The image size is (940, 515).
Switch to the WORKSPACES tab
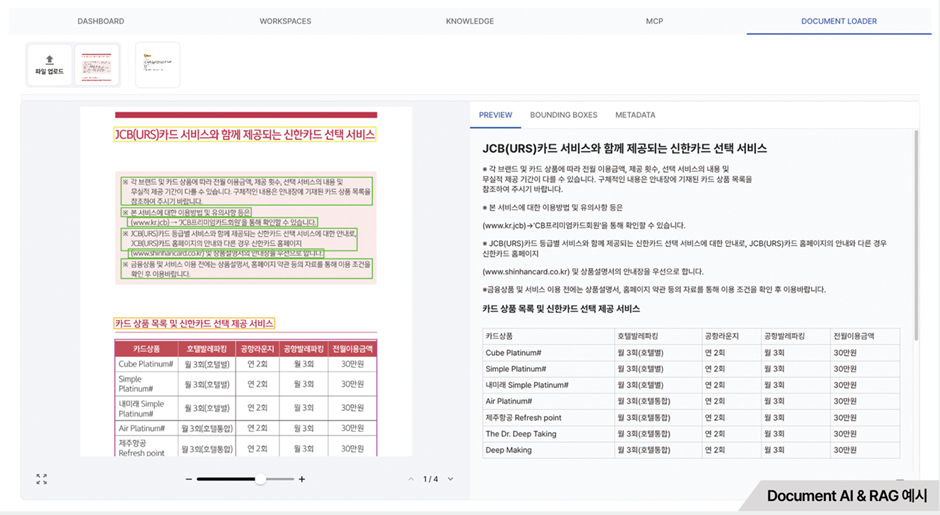click(x=285, y=21)
